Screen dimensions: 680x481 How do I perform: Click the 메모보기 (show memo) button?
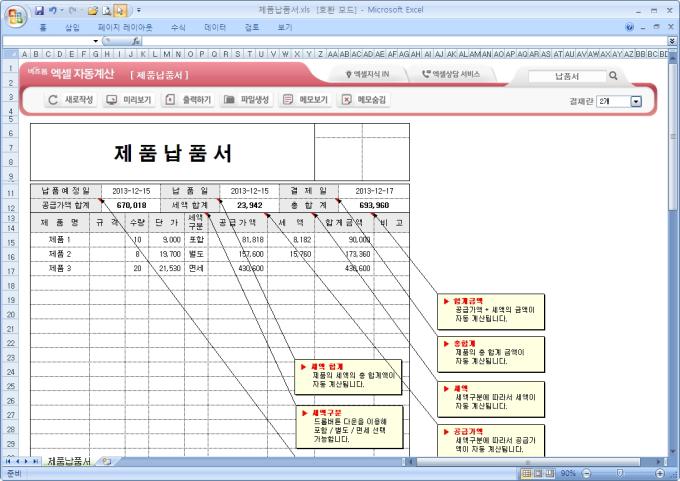coord(305,100)
